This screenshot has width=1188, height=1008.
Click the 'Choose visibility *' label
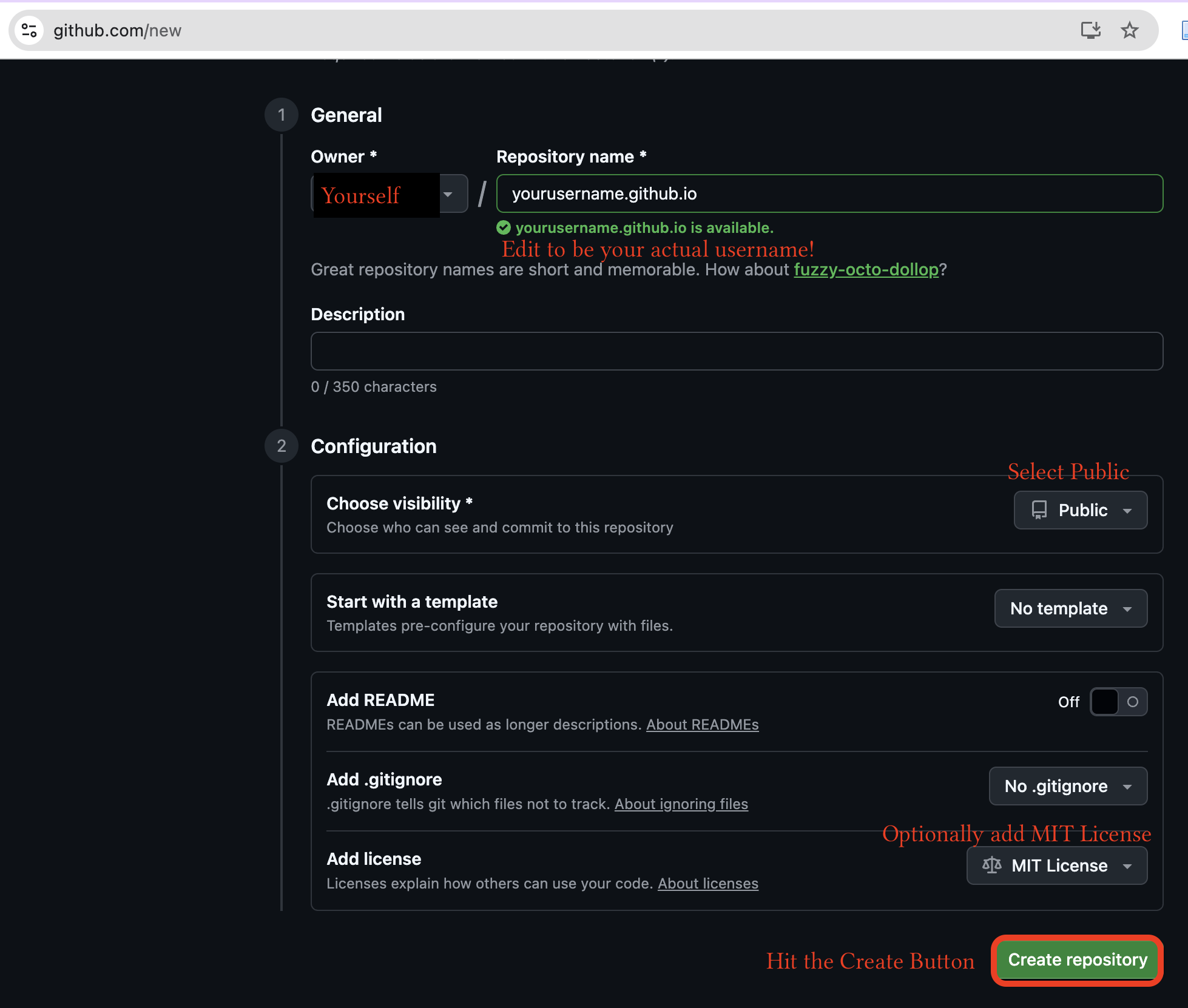[399, 503]
